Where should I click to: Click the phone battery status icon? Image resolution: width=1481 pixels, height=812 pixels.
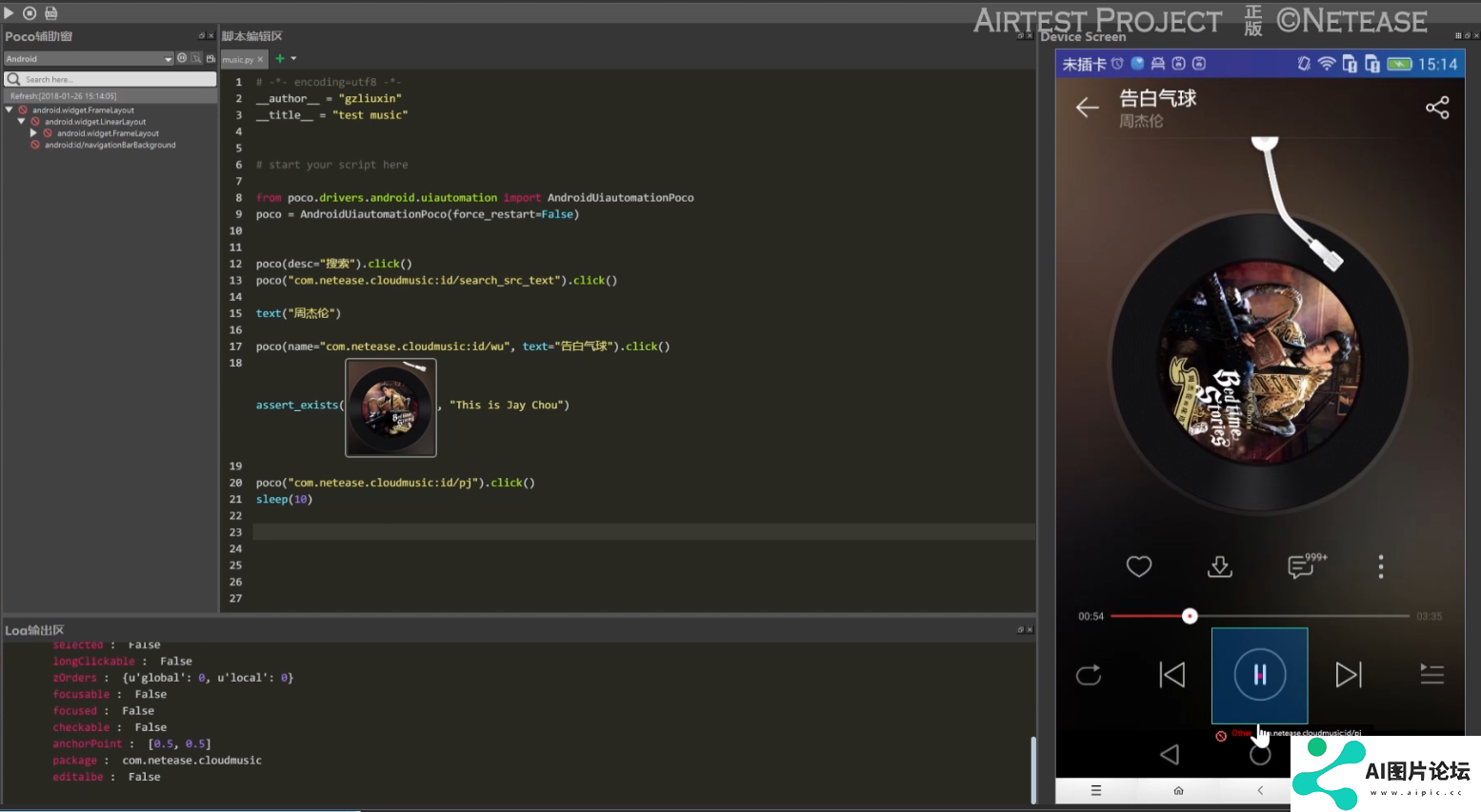pos(1399,64)
